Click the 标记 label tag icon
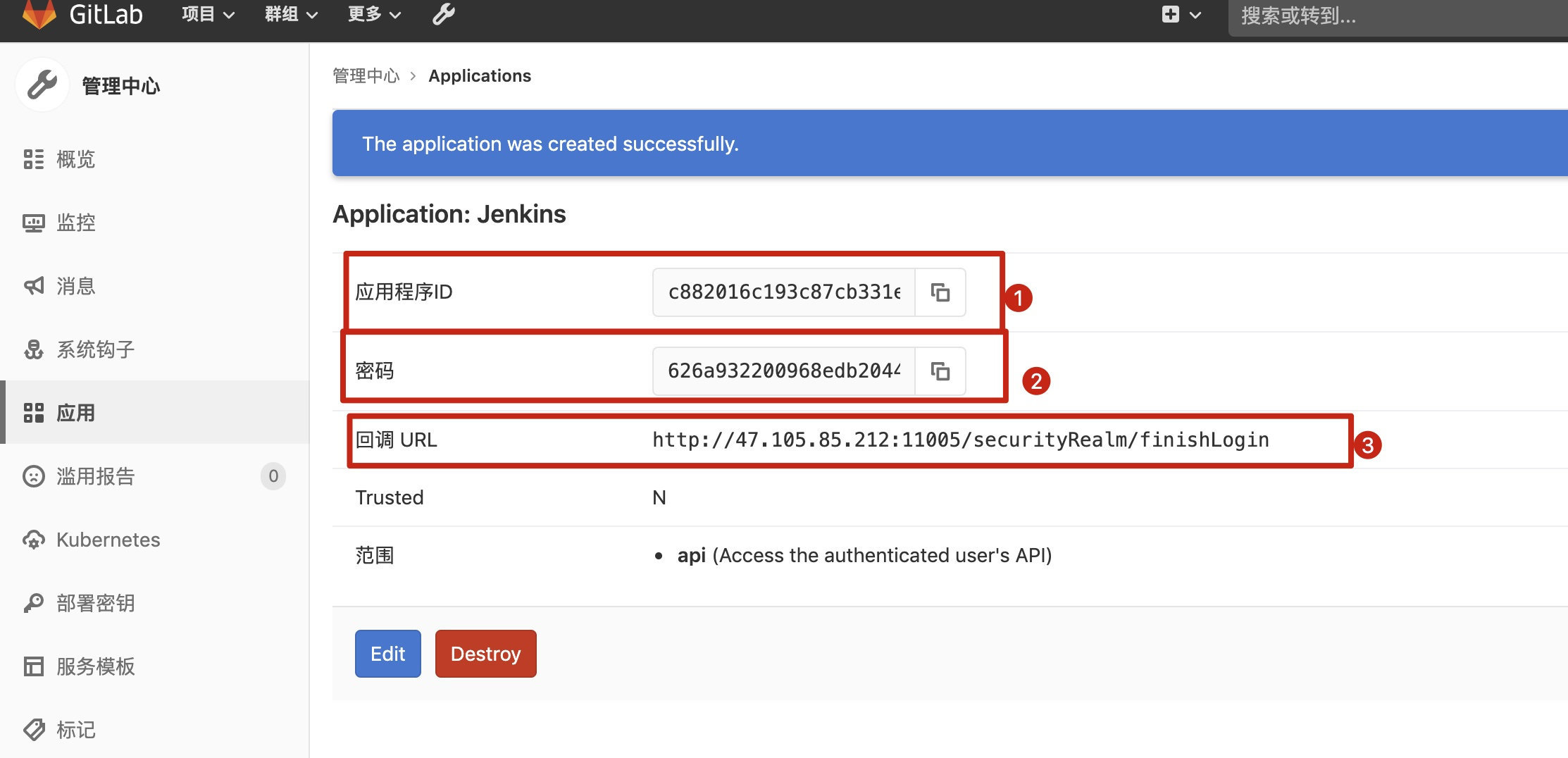 pos(33,730)
